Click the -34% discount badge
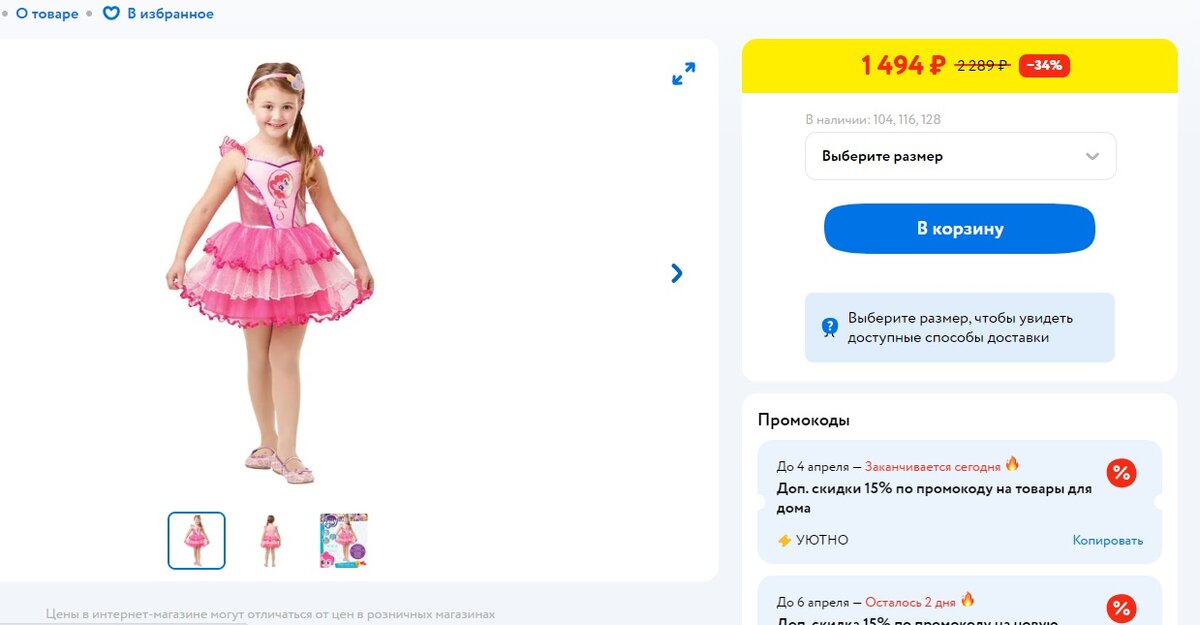Screen dimensions: 1200x625 click(1044, 66)
